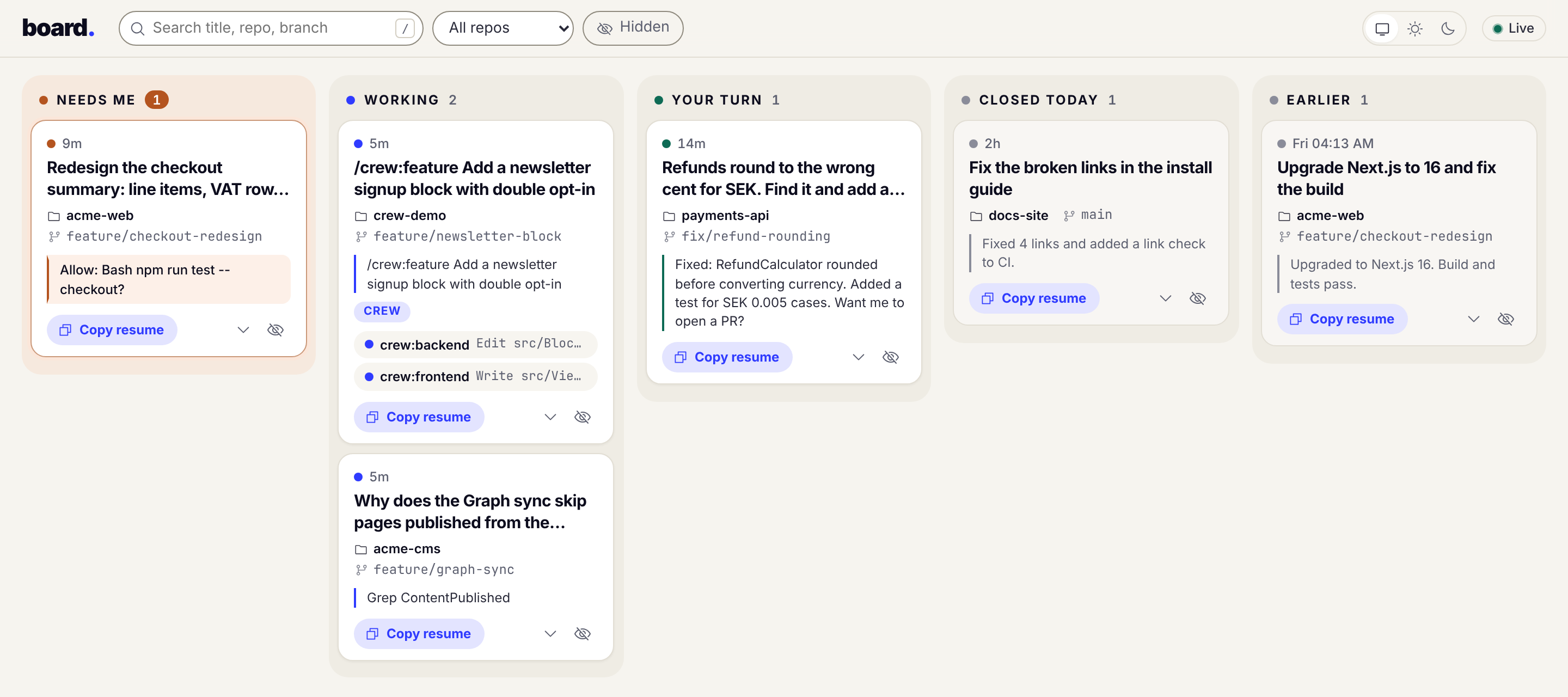Hide the newsletter signup block card

point(582,417)
